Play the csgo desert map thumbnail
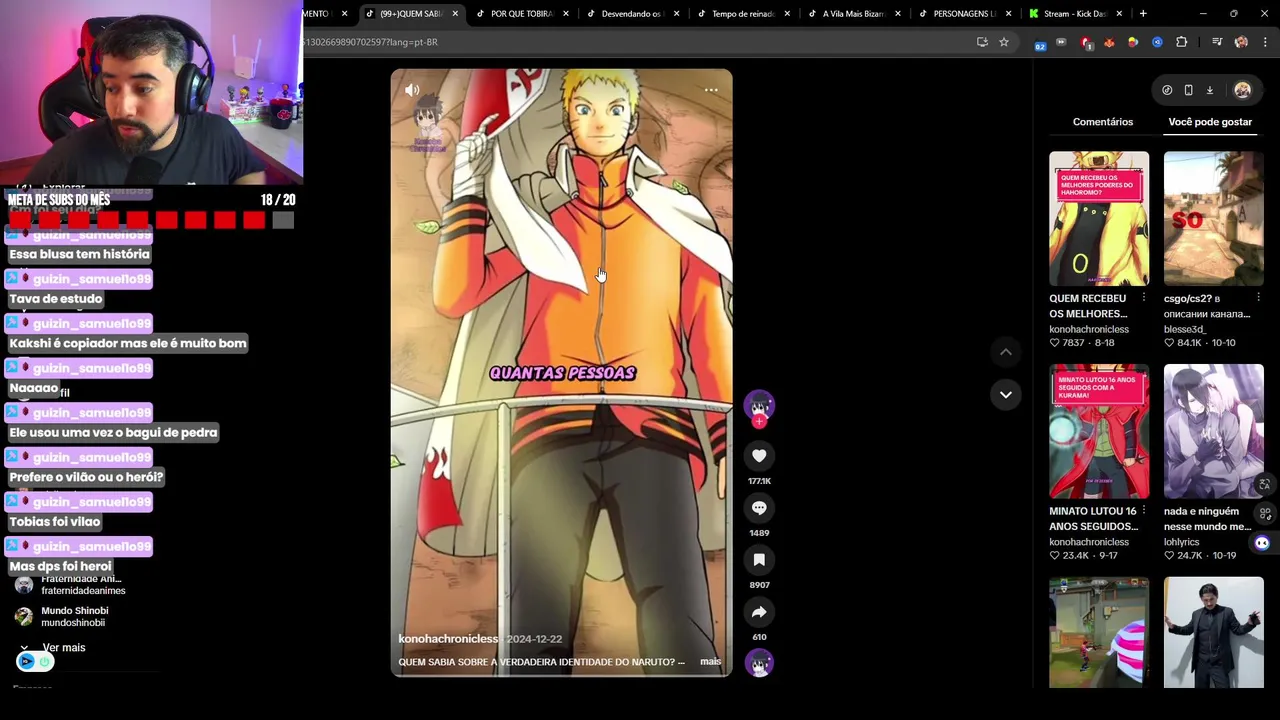This screenshot has width=1280, height=720. click(1214, 219)
